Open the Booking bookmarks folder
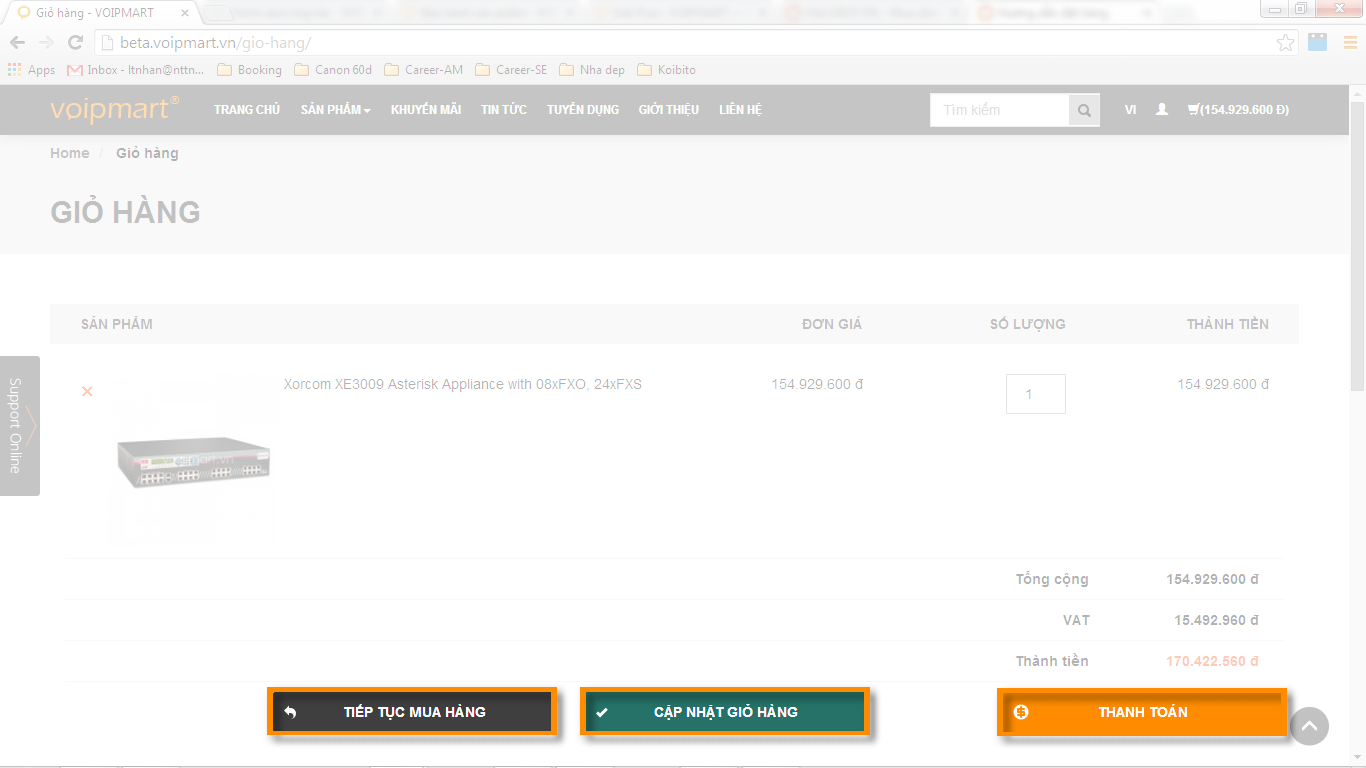The image size is (1366, 768). coord(250,70)
